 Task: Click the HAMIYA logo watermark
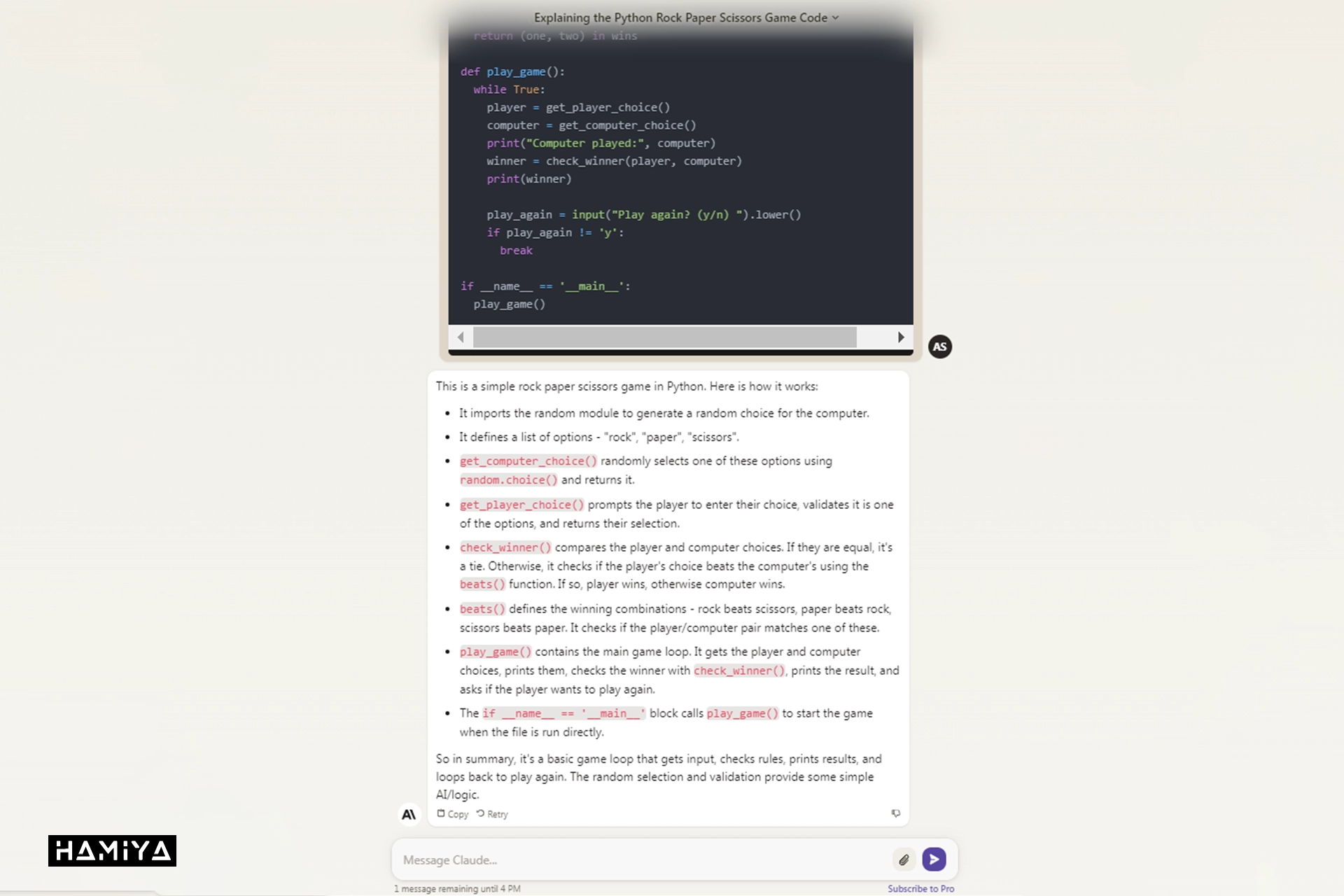pos(112,850)
